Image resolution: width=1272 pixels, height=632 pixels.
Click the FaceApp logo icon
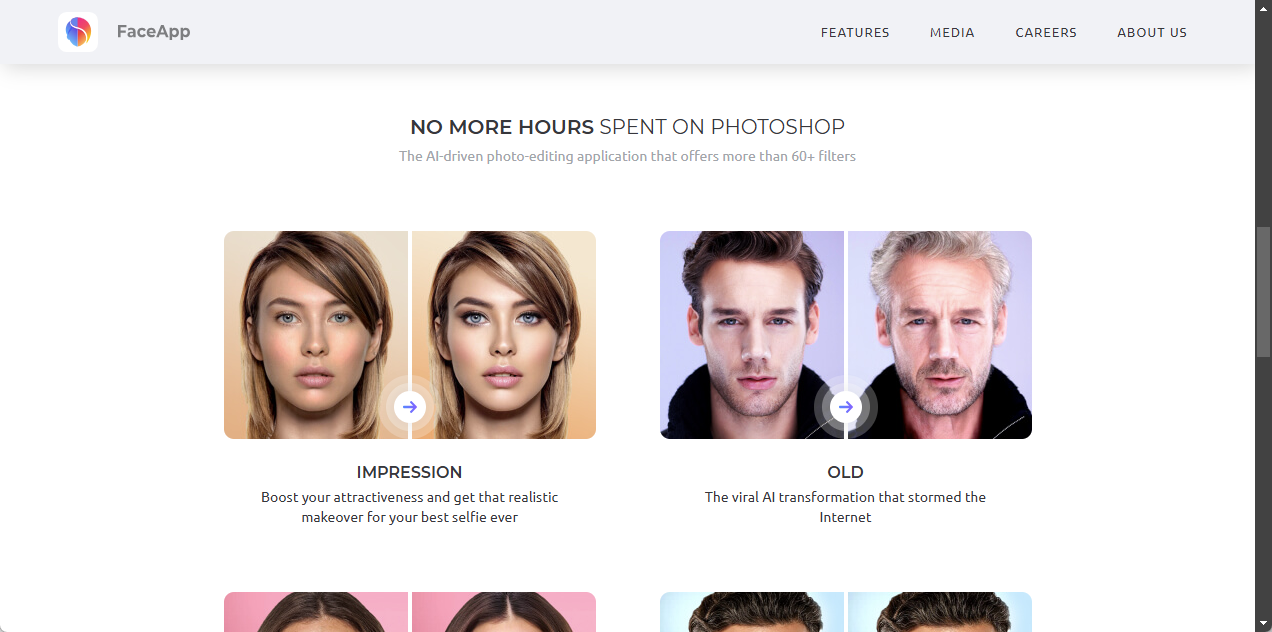click(78, 32)
